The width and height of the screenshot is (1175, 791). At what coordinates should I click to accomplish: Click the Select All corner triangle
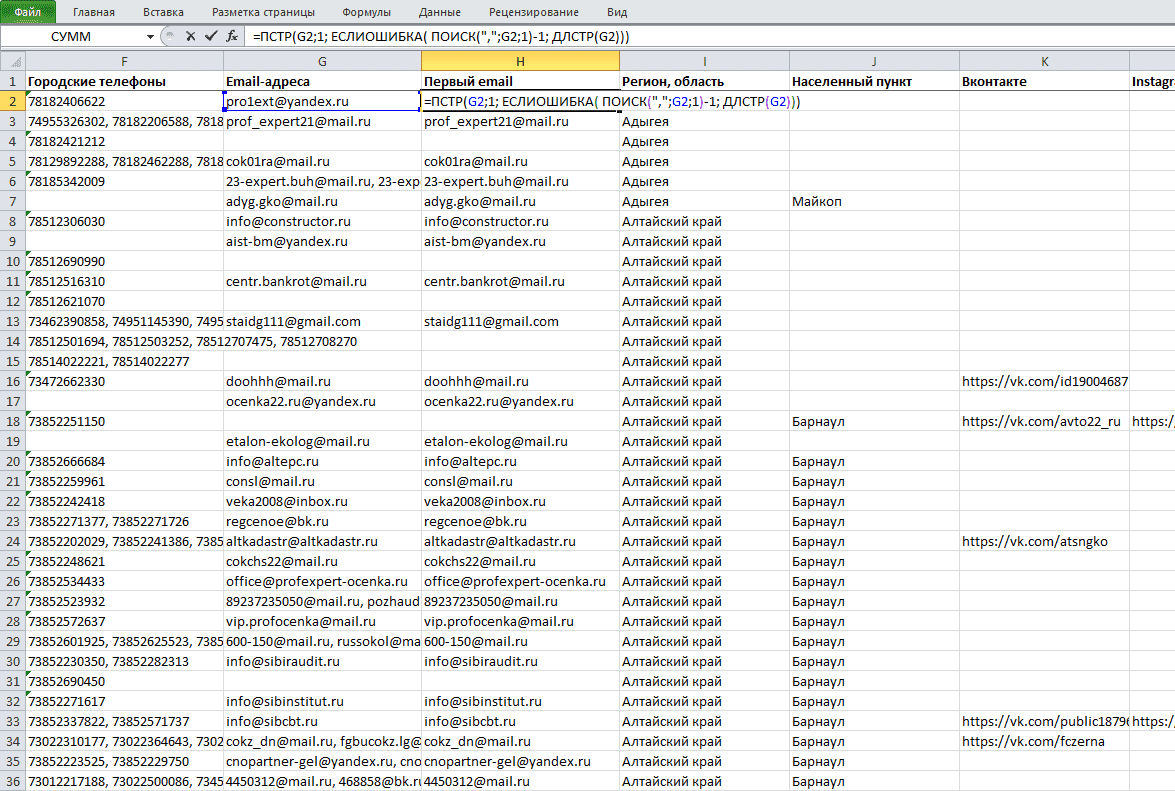pyautogui.click(x=13, y=61)
